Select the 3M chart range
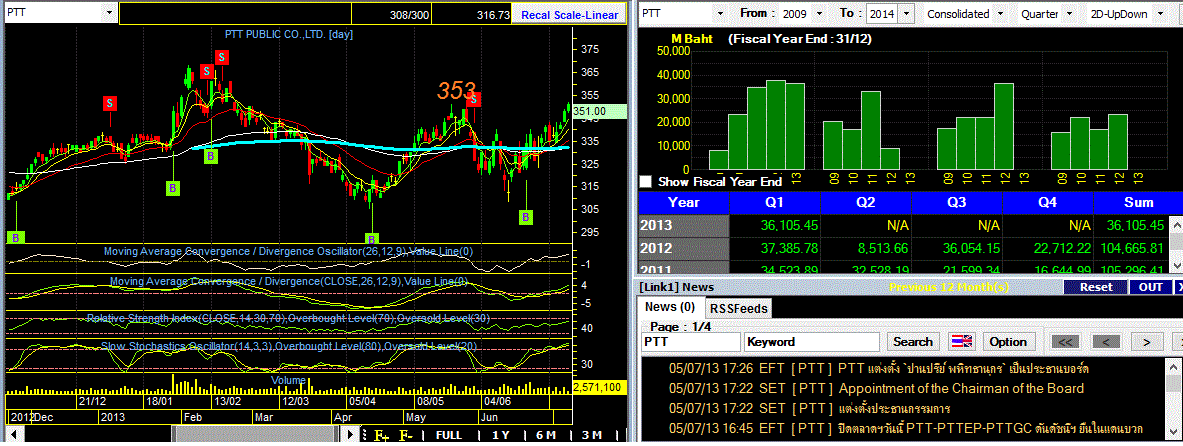1183x446 pixels. point(592,435)
